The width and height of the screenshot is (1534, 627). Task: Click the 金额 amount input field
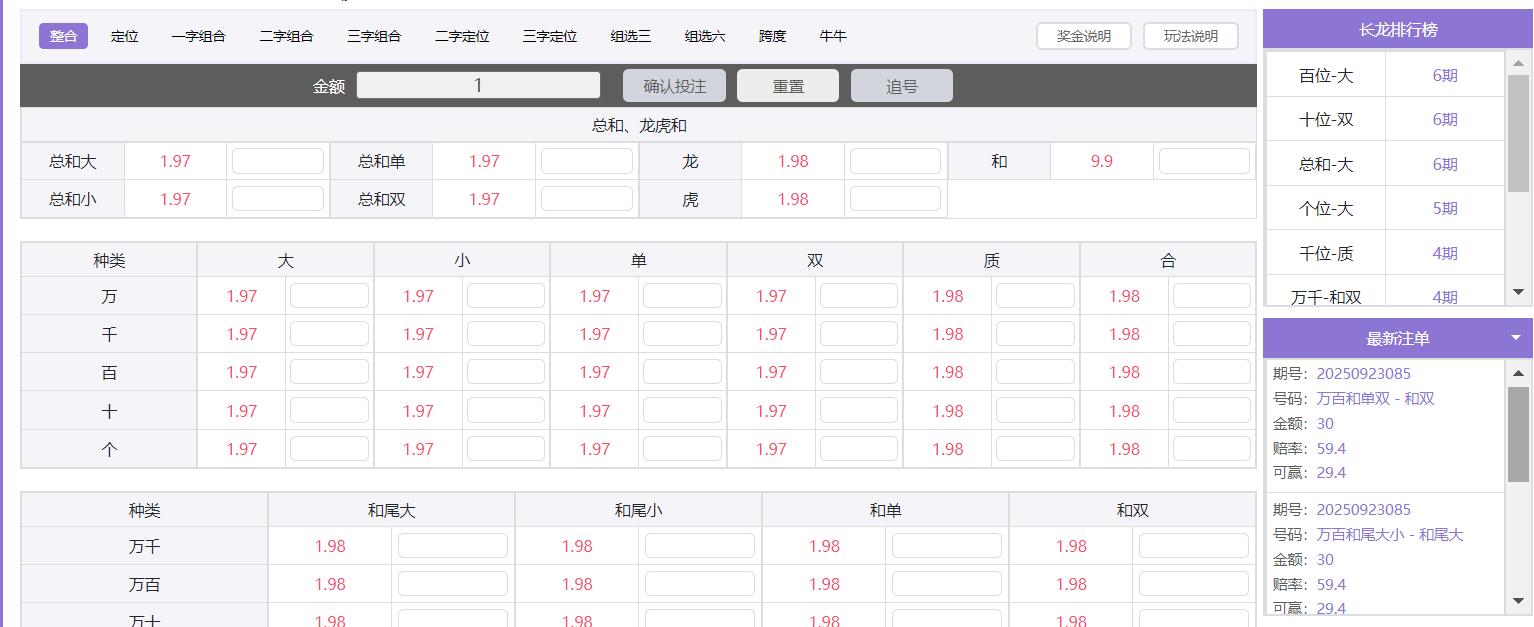click(x=478, y=85)
